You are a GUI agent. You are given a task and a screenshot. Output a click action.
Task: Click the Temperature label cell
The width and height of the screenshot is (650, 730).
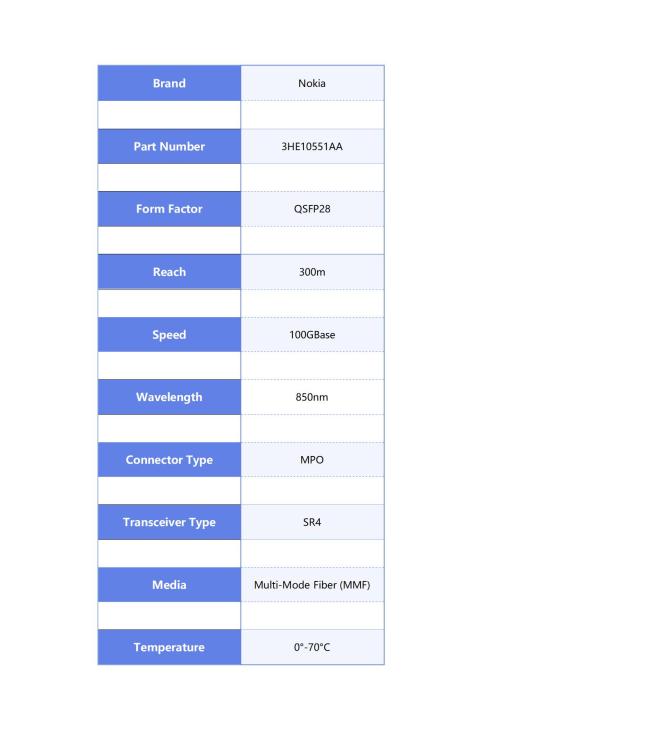click(x=169, y=647)
